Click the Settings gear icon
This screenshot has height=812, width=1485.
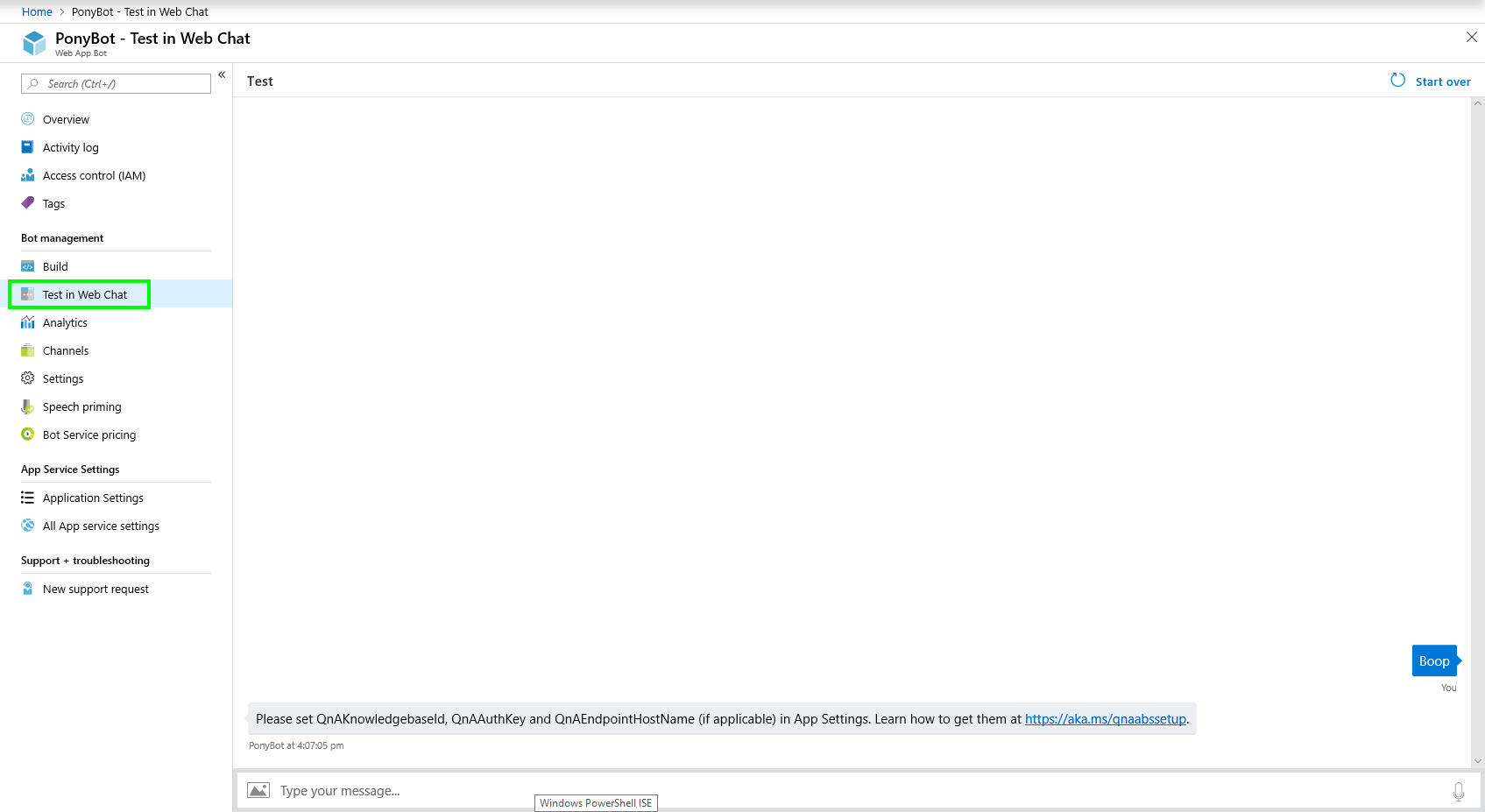click(x=28, y=378)
